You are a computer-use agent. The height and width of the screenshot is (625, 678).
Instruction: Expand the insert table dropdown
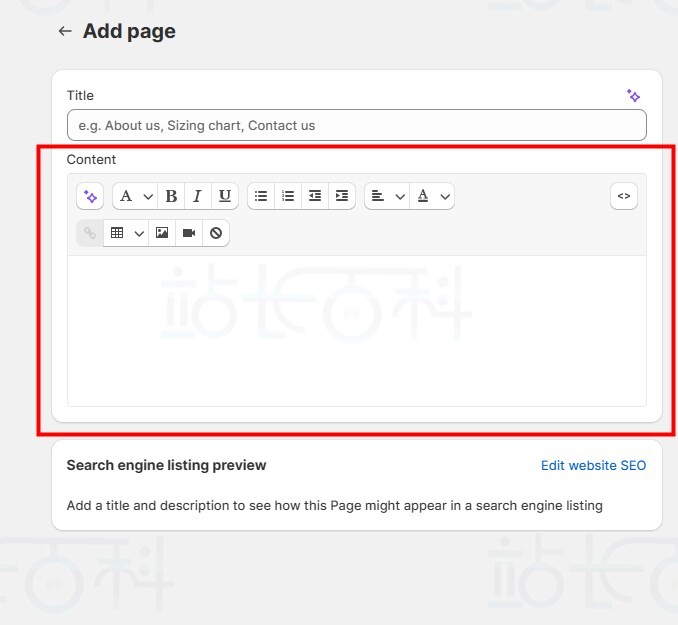point(126,233)
